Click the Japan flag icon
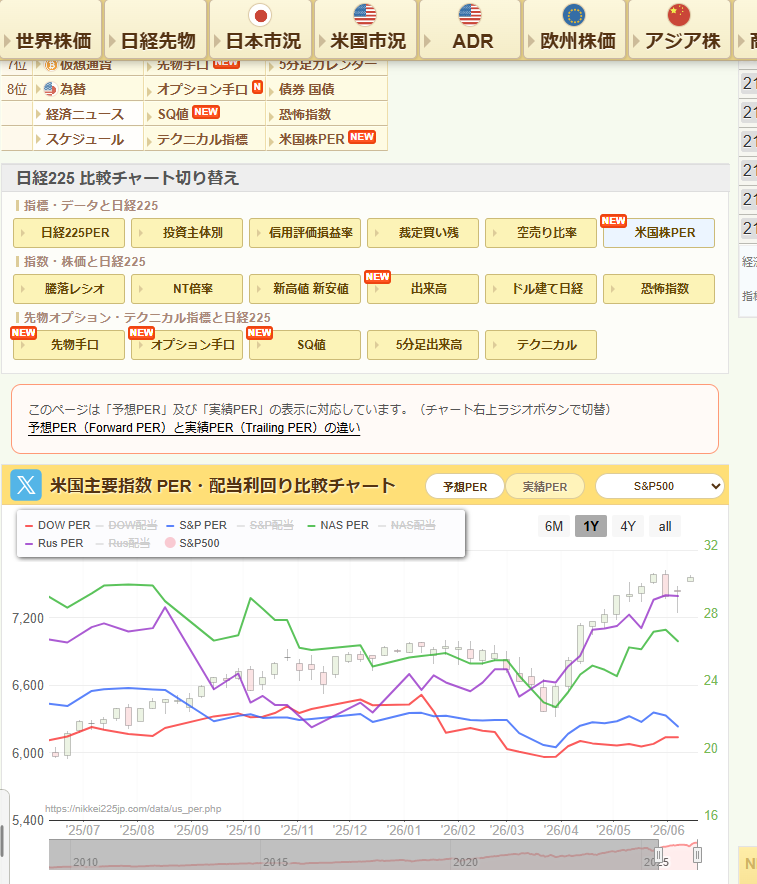Image resolution: width=757 pixels, height=884 pixels. [260, 15]
